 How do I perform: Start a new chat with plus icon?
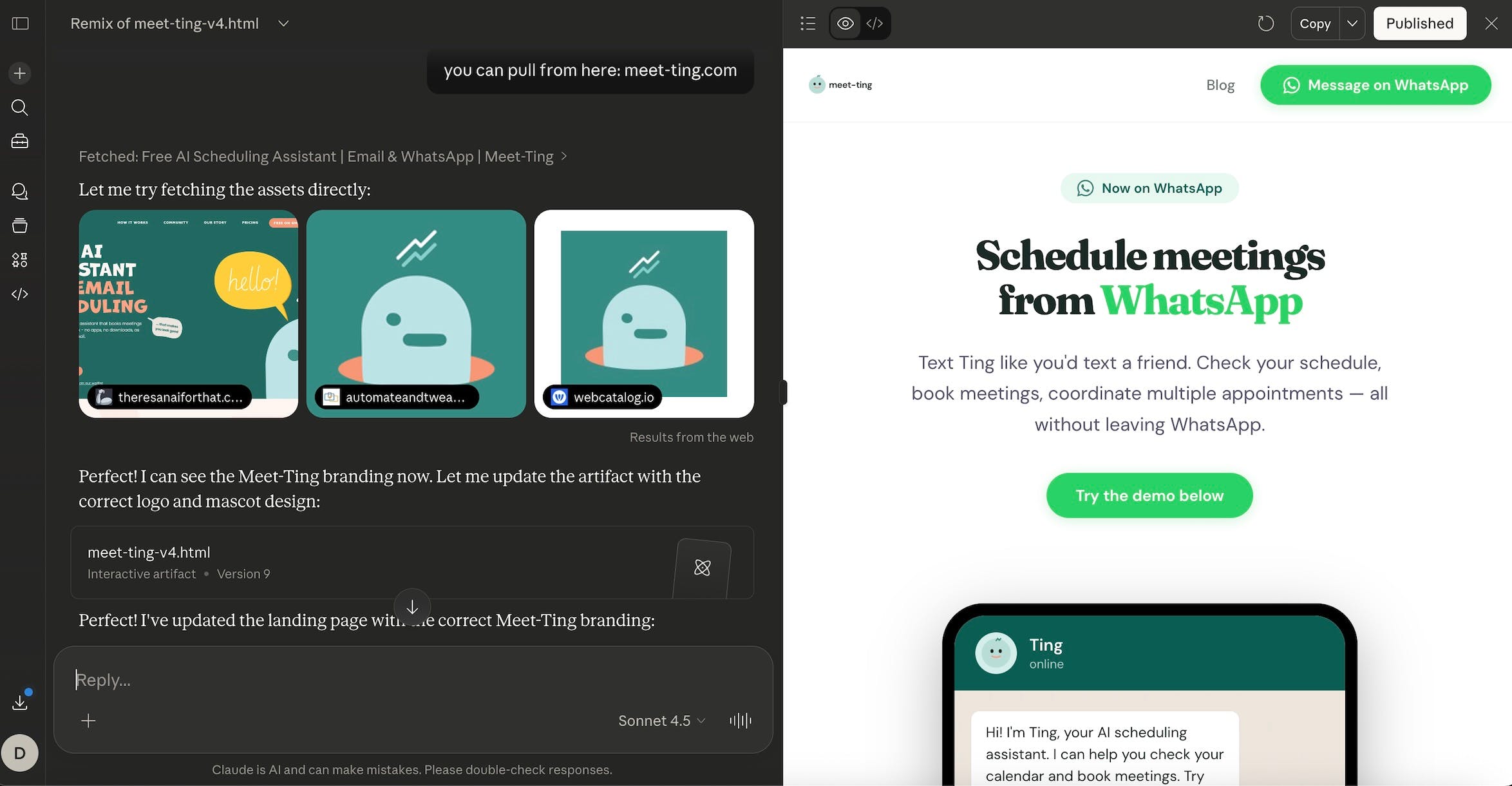[20, 73]
